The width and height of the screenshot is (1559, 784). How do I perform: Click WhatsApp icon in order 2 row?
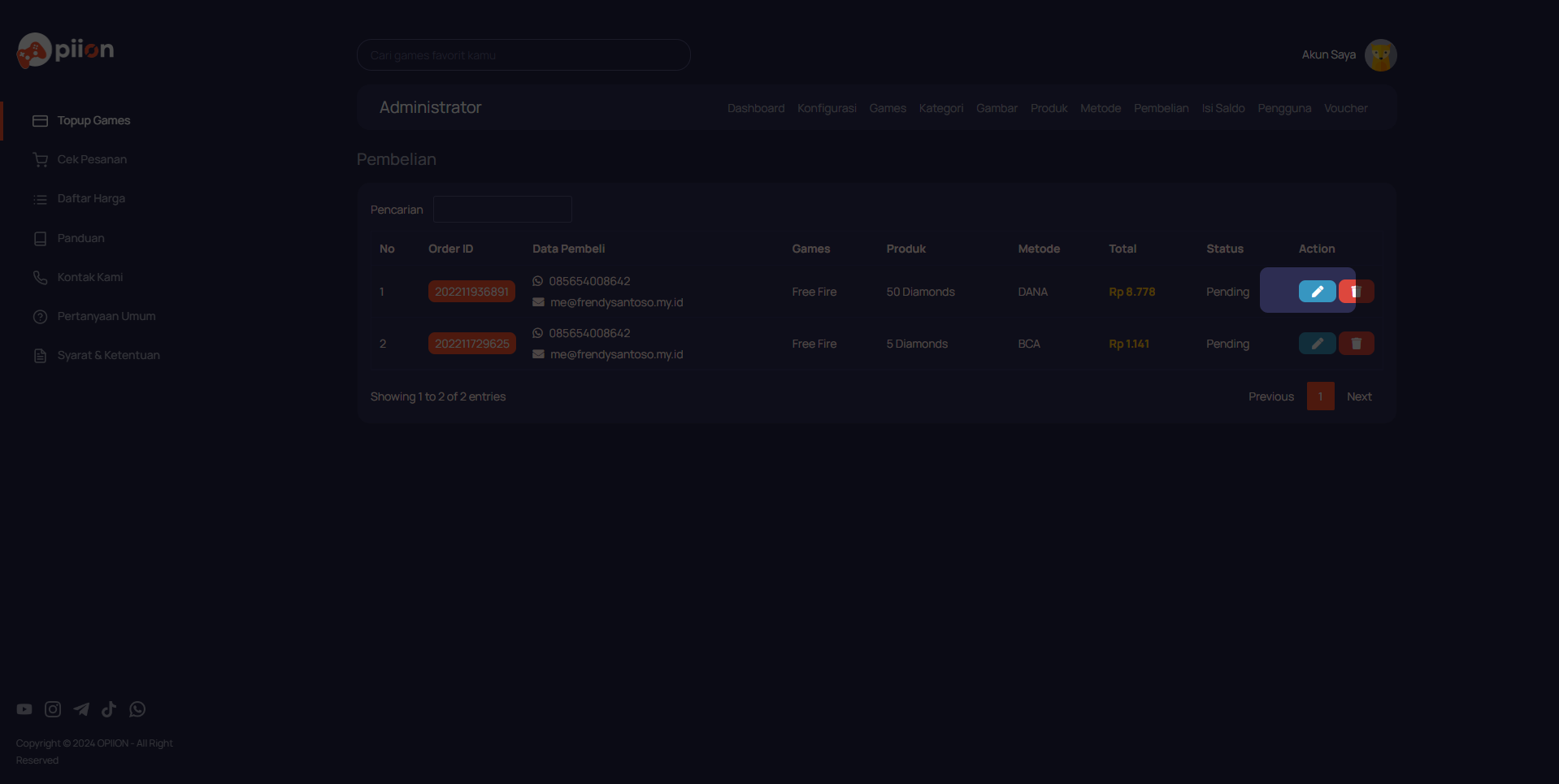537,333
